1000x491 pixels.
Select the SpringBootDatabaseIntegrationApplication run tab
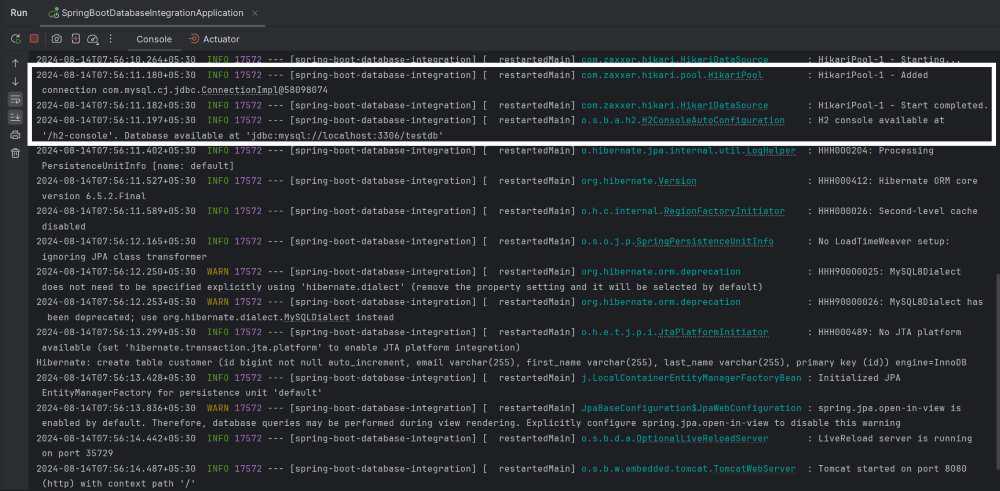pos(146,13)
